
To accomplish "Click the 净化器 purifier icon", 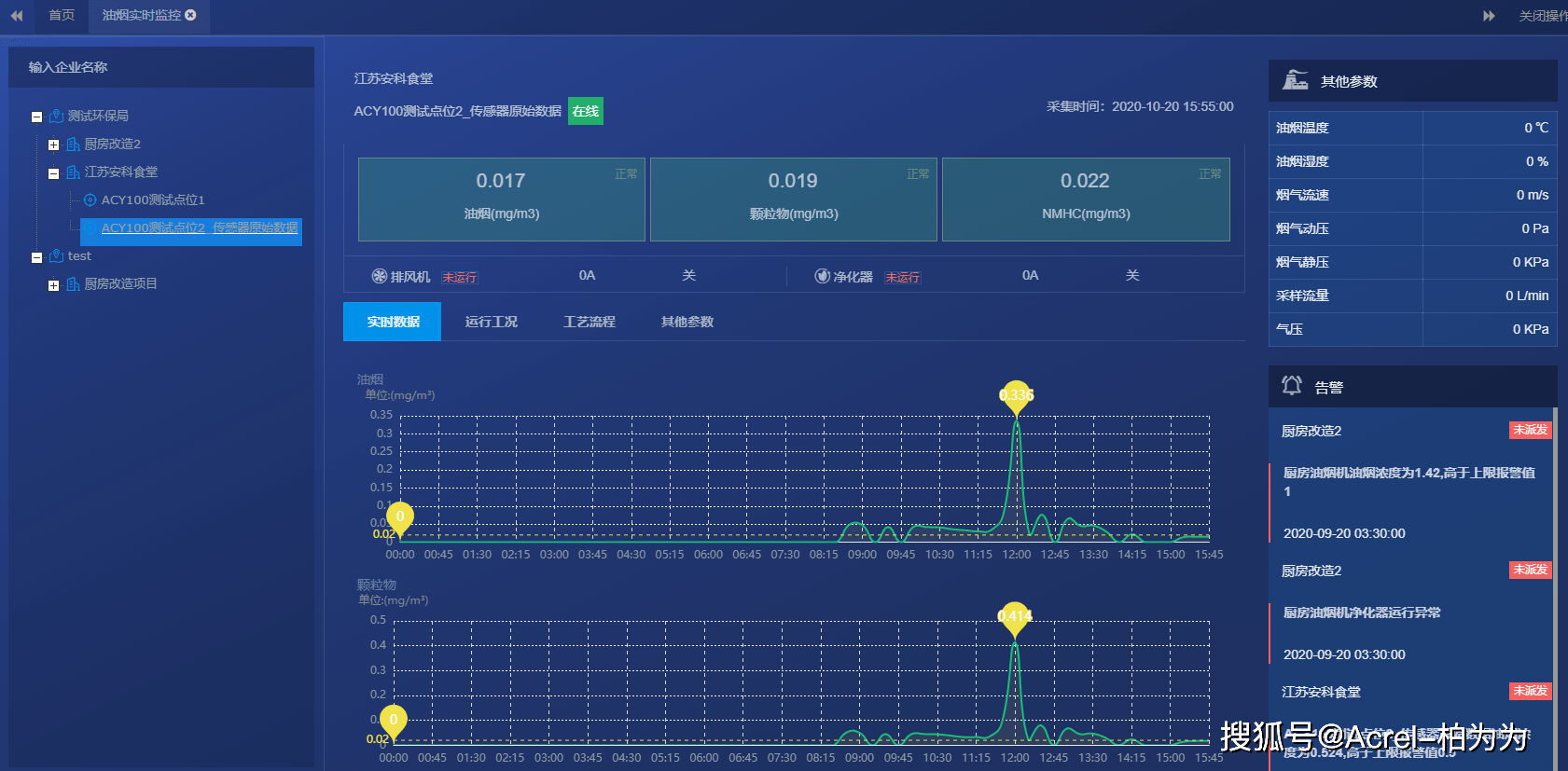I will (x=822, y=276).
